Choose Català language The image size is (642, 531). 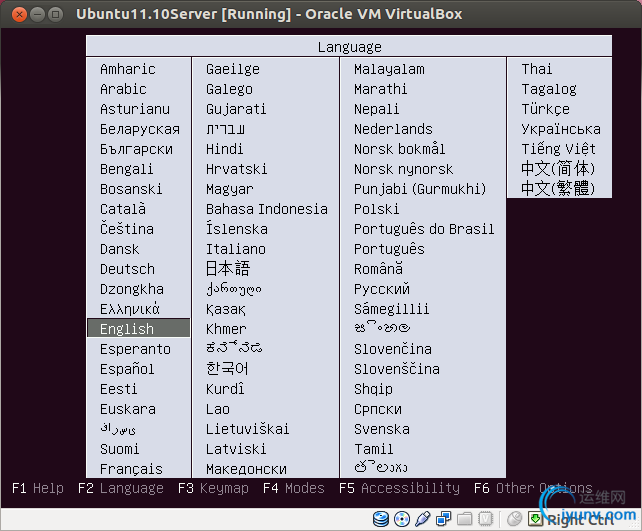pos(123,209)
